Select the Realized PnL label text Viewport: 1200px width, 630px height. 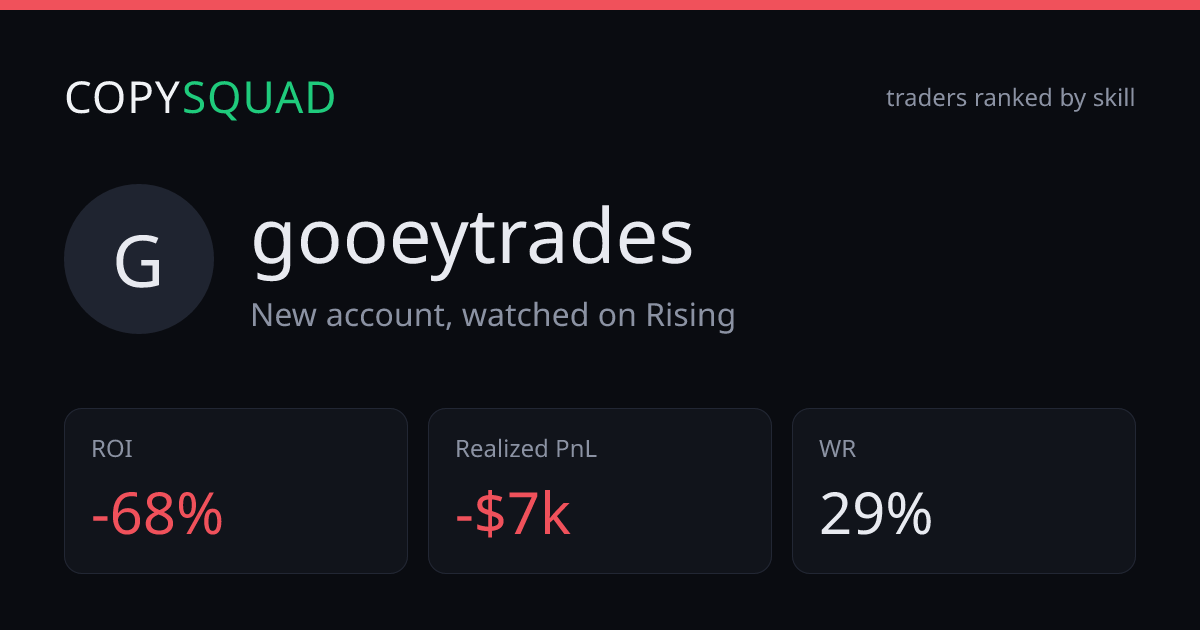point(526,449)
